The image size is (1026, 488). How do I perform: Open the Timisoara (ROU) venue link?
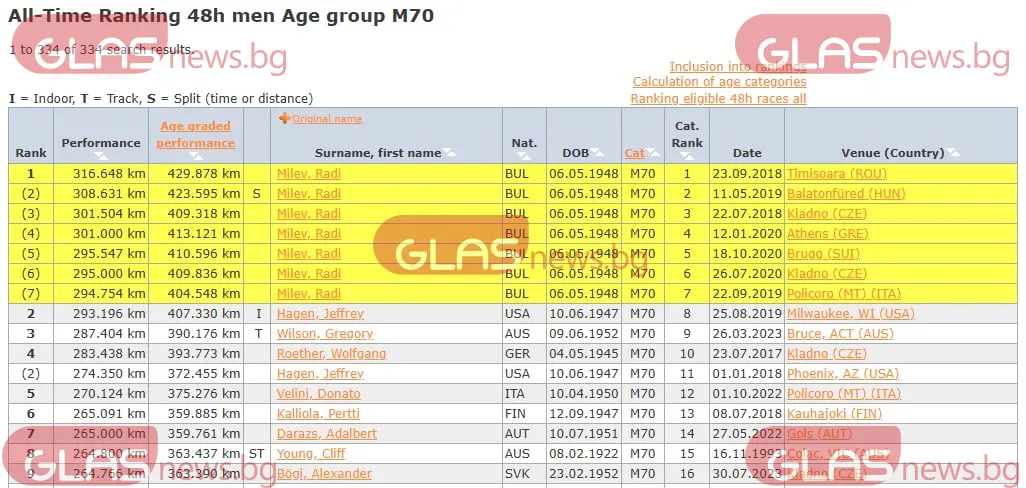tap(837, 174)
